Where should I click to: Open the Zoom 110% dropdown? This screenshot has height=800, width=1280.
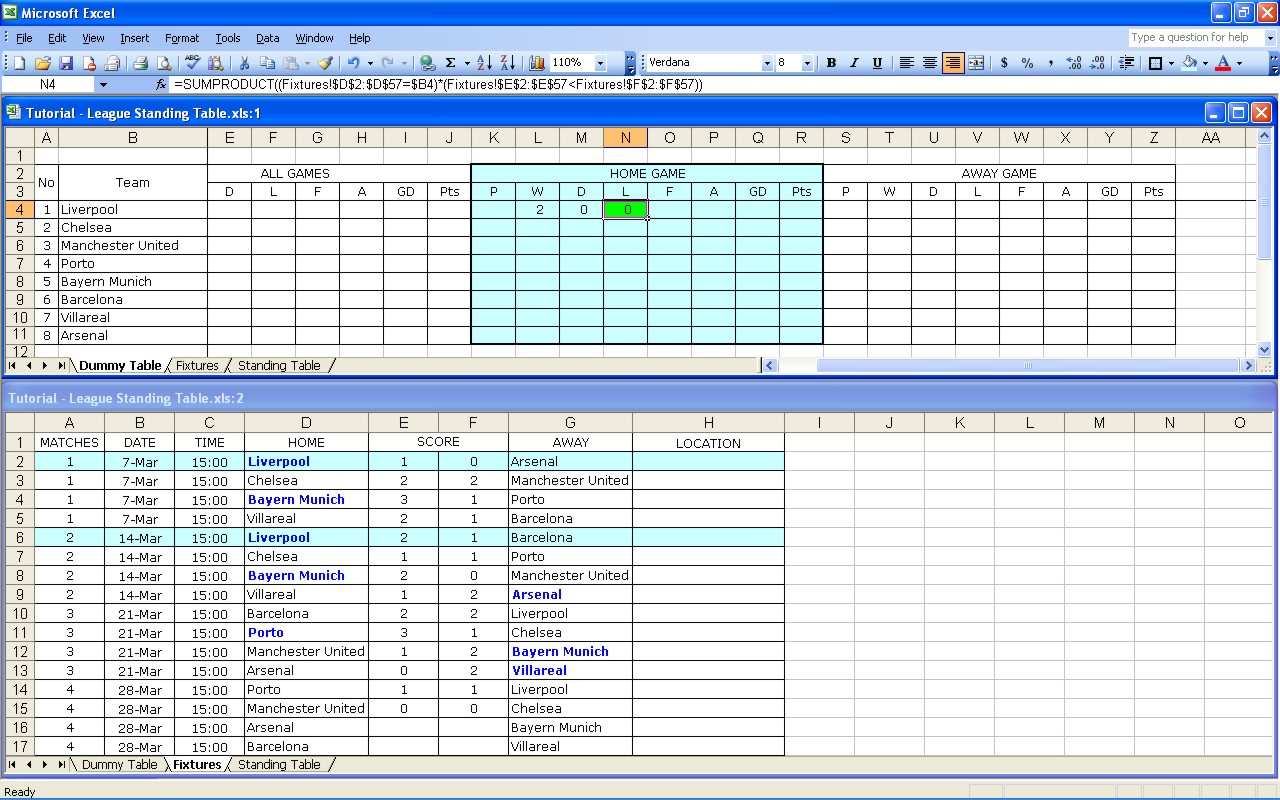point(600,63)
